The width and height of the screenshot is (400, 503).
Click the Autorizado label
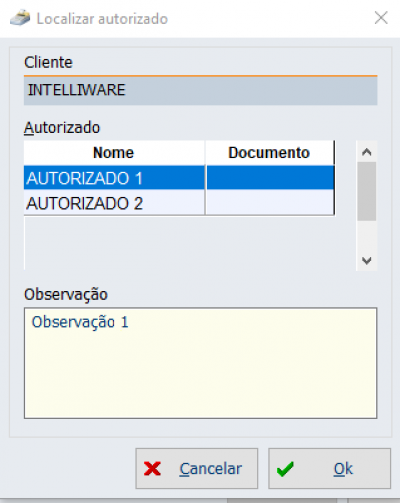(x=62, y=128)
